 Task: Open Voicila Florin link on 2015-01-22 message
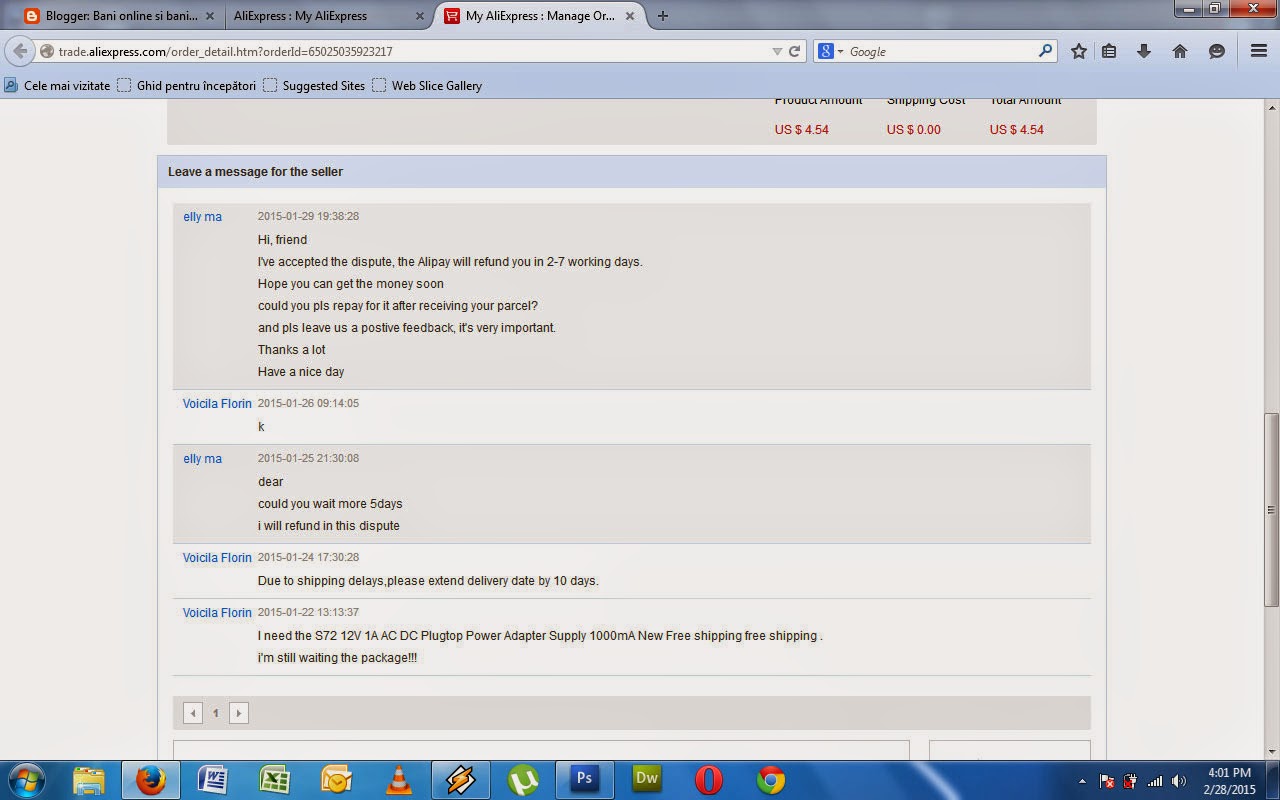217,613
